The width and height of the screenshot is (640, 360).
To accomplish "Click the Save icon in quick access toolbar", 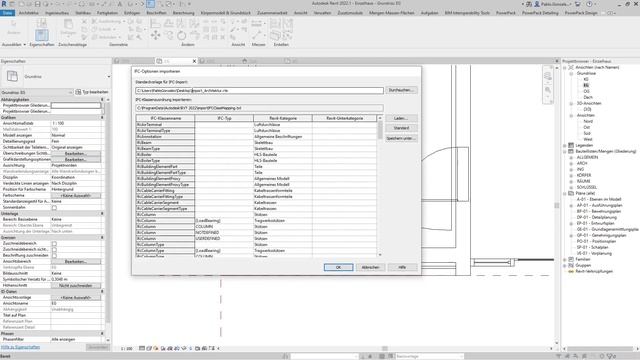I will (x=37, y=4).
